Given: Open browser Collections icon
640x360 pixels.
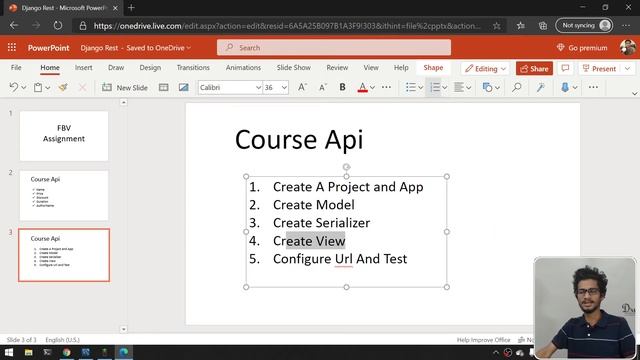Looking at the screenshot, I should point(543,26).
